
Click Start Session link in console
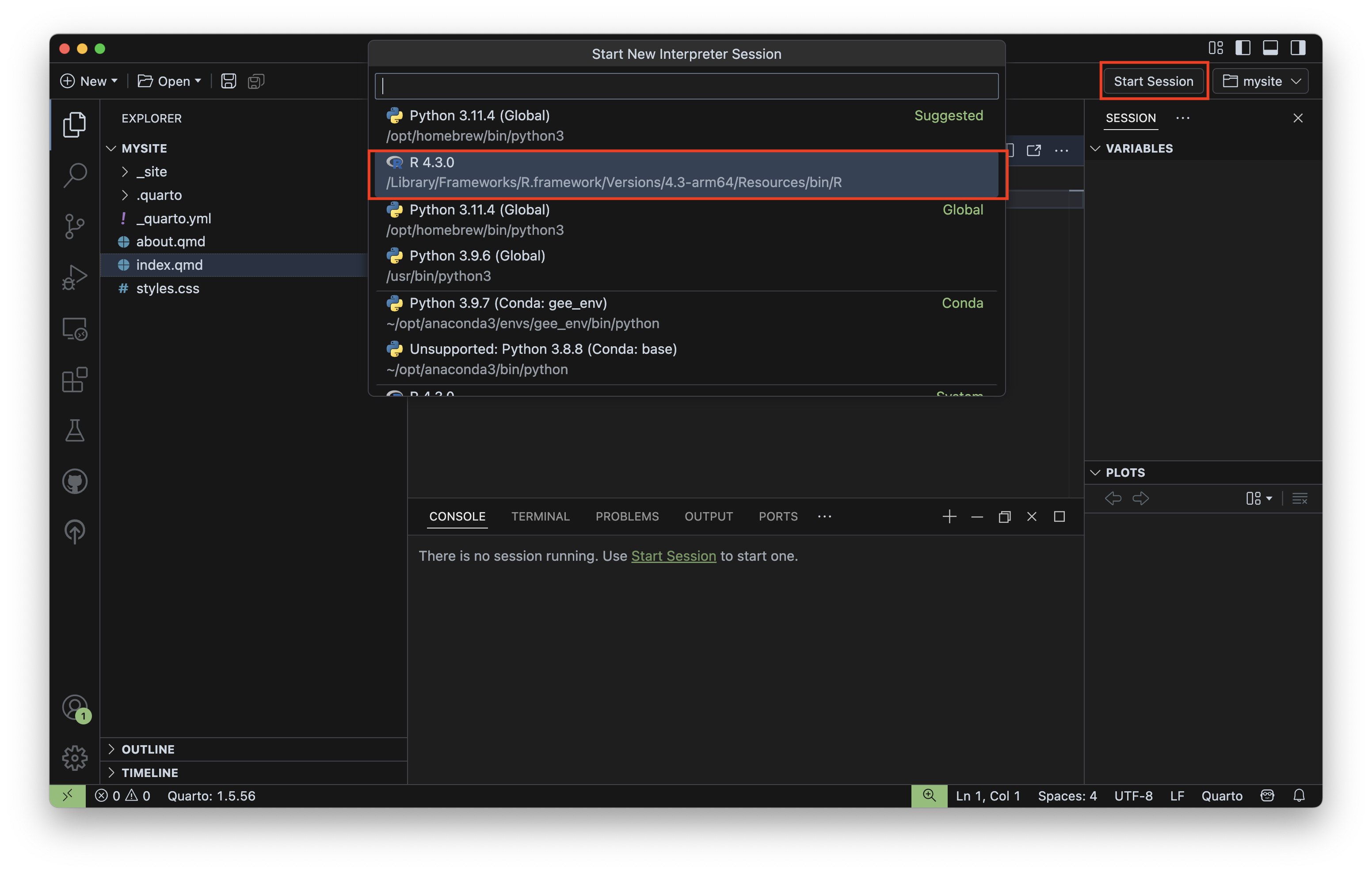[674, 556]
